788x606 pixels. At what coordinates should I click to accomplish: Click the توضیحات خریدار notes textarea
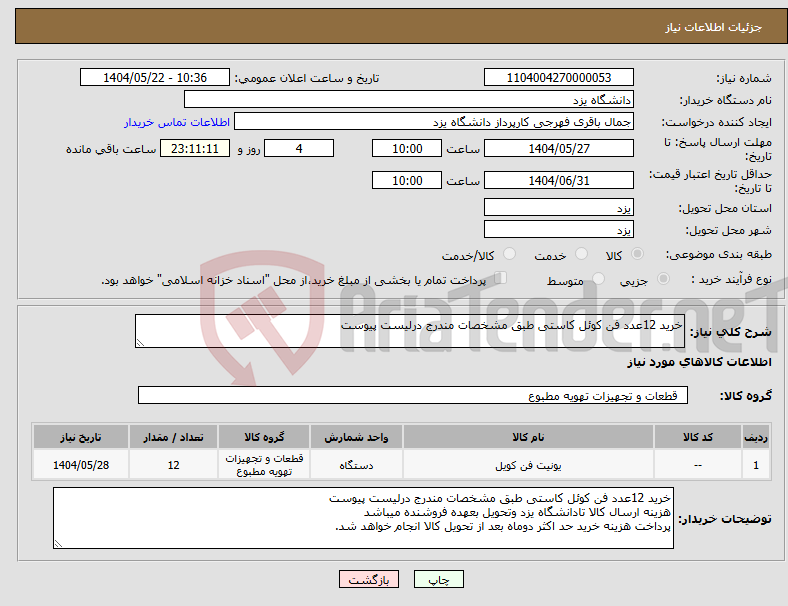(x=363, y=518)
